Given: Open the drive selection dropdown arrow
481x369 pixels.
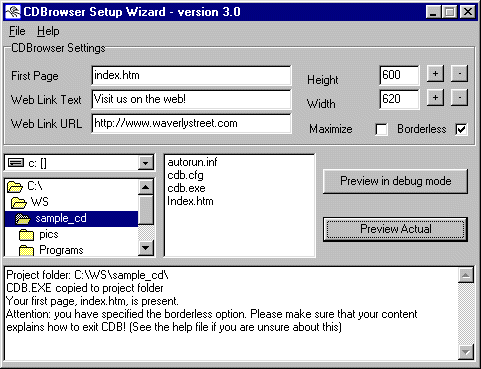Looking at the screenshot, I should pyautogui.click(x=145, y=163).
